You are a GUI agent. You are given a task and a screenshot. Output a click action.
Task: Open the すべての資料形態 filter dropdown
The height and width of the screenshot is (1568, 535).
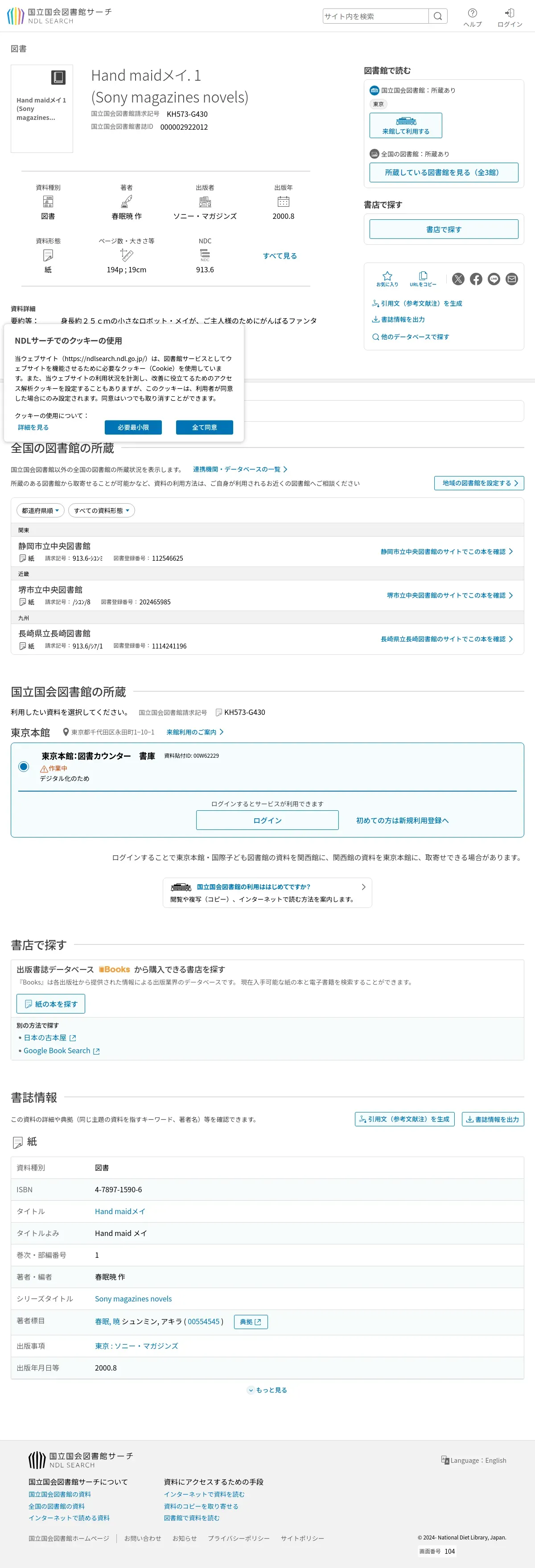(102, 511)
